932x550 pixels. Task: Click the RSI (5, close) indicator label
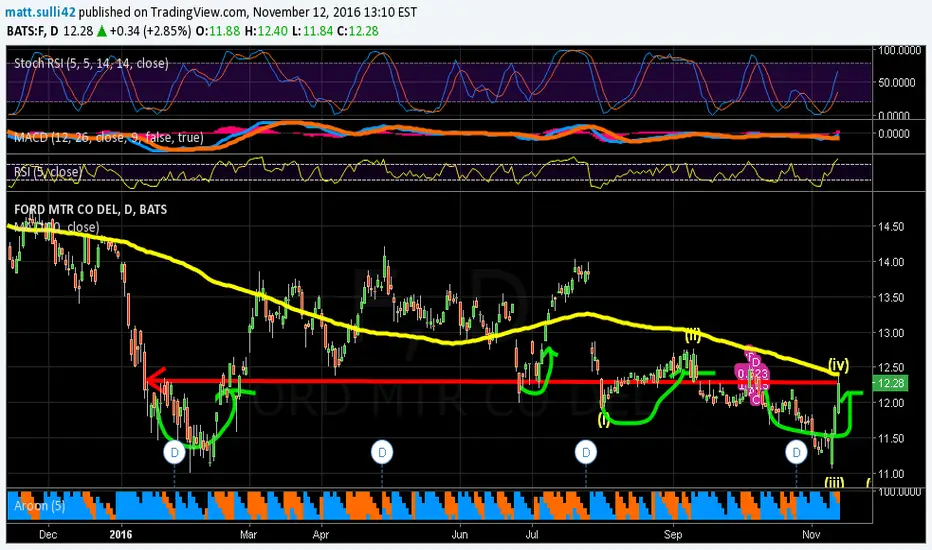[x=48, y=172]
